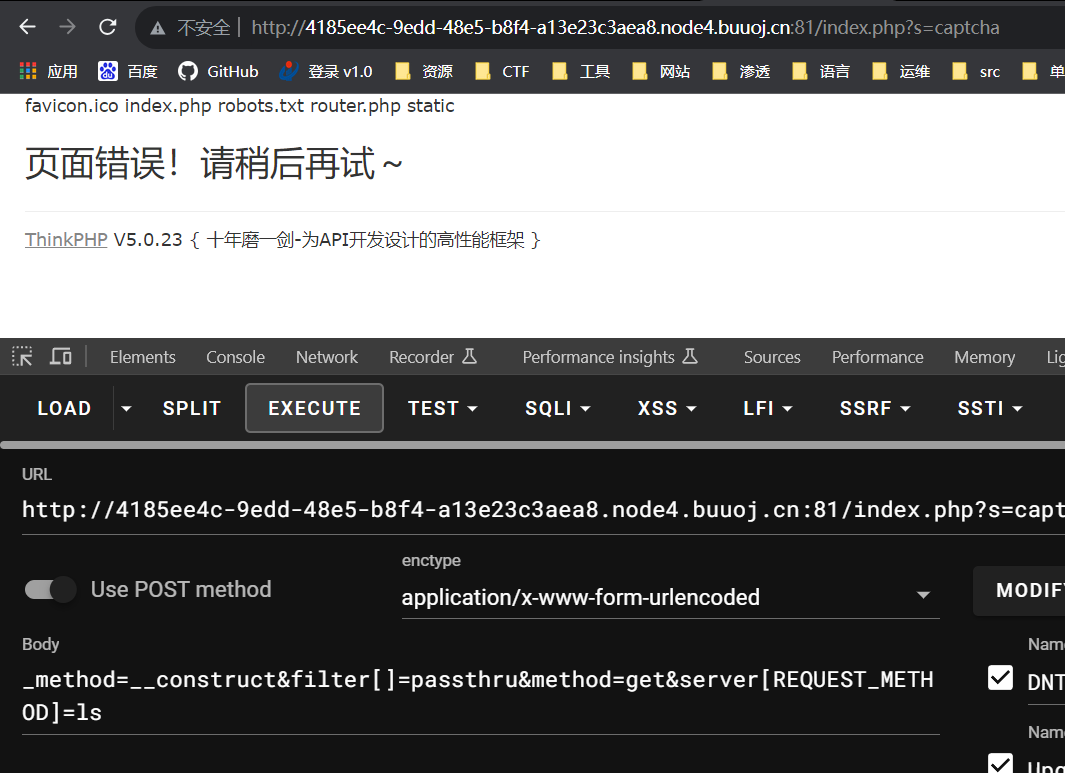Open the XSS dropdown menu
Image resolution: width=1065 pixels, height=773 pixels.
pyautogui.click(x=667, y=408)
